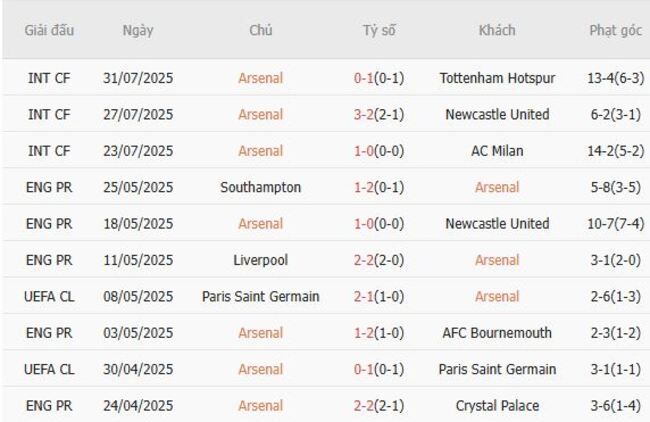Image resolution: width=650 pixels, height=422 pixels.
Task: Click the "Giải đấu" column header
Action: 49,30
